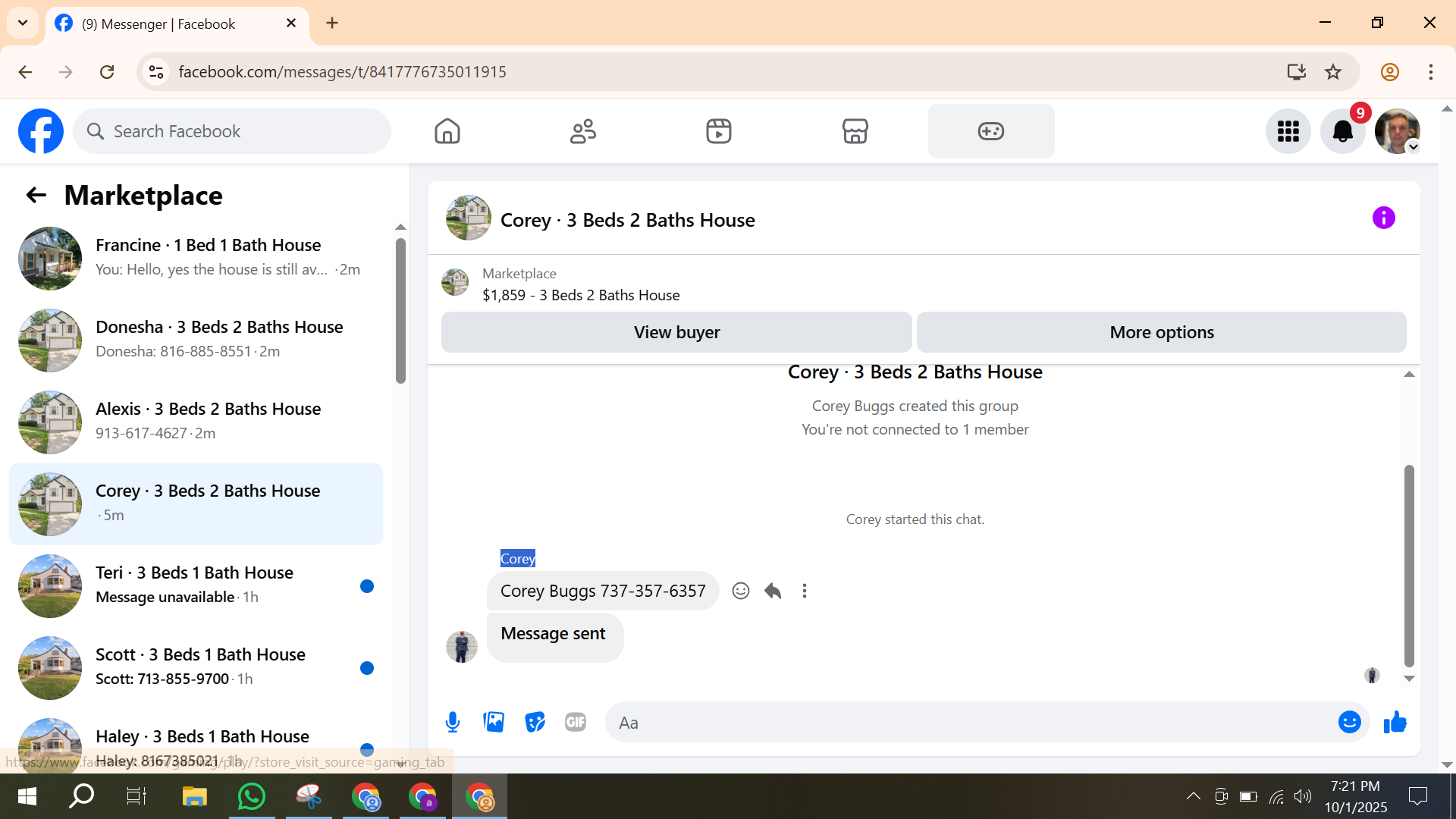The width and height of the screenshot is (1456, 819).
Task: Choose a sticker from the sticker icon
Action: [x=535, y=722]
